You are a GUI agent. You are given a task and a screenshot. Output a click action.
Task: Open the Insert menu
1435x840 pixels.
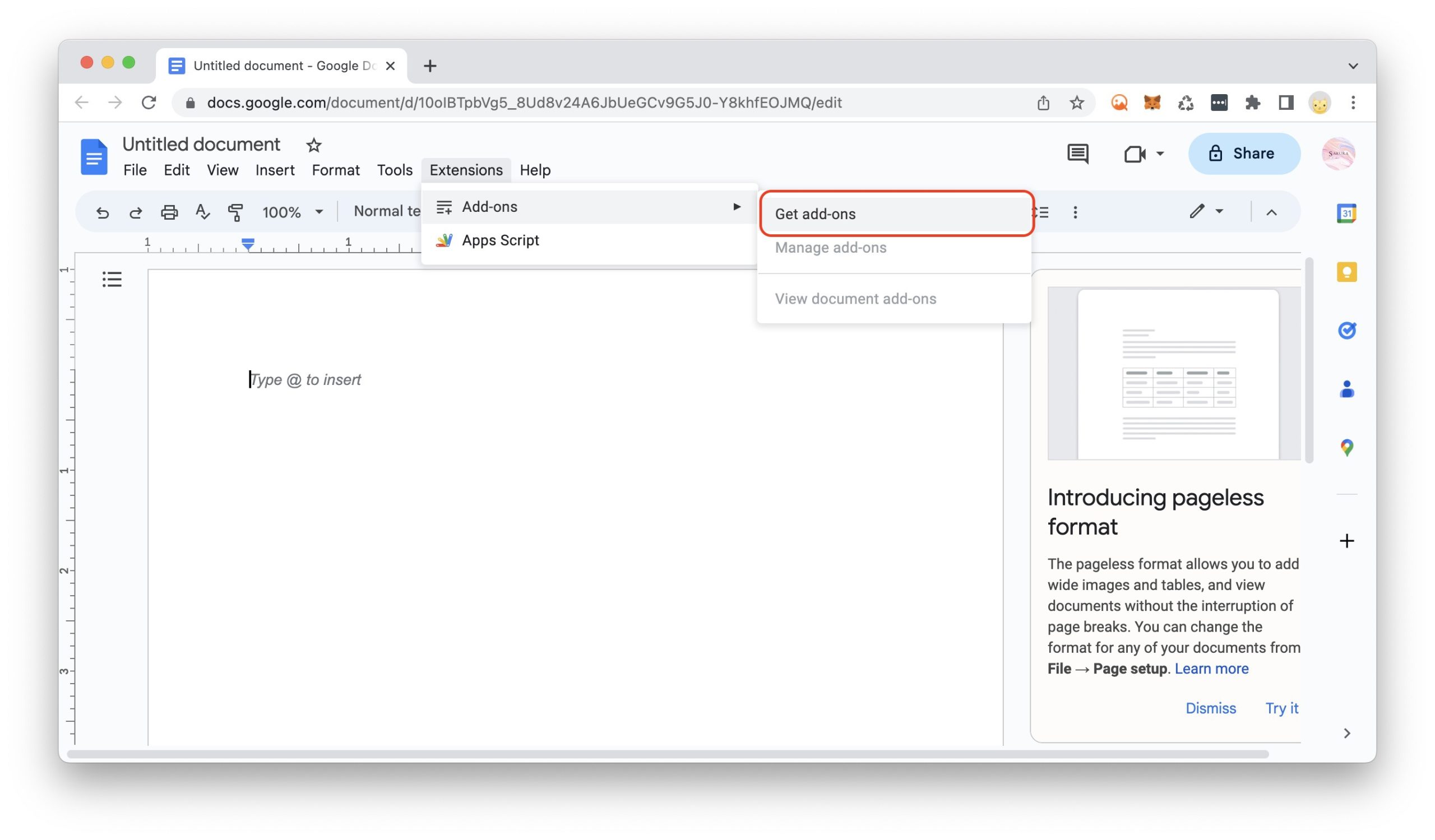tap(275, 170)
